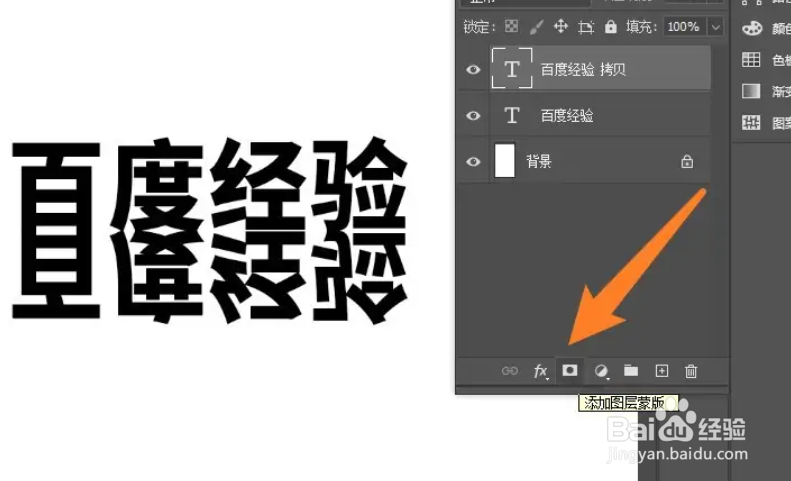791x481 pixels.
Task: Click the prevent artboard auto-nesting lock icon
Action: pos(586,27)
